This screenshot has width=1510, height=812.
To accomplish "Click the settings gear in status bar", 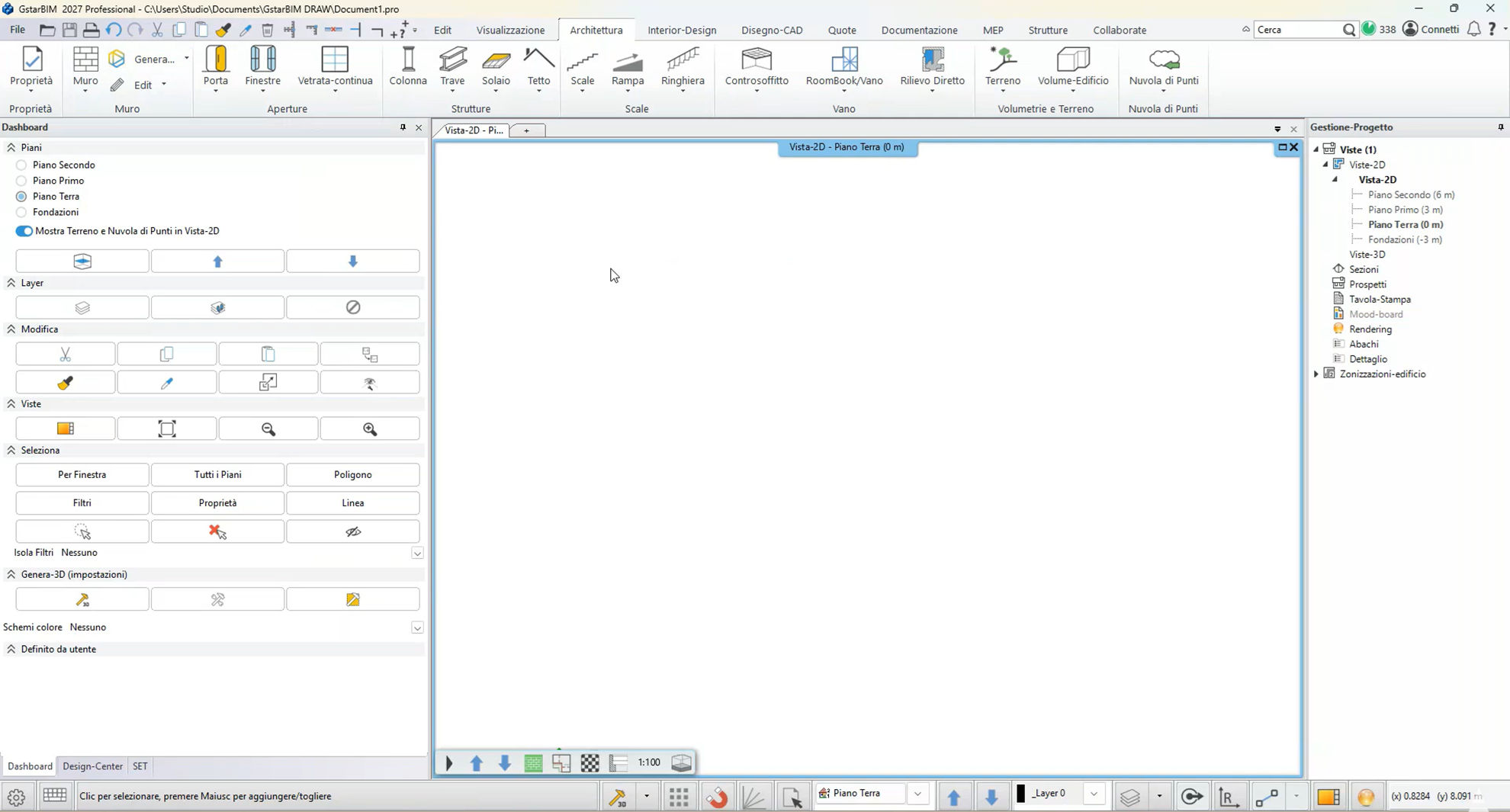I will 17,797.
